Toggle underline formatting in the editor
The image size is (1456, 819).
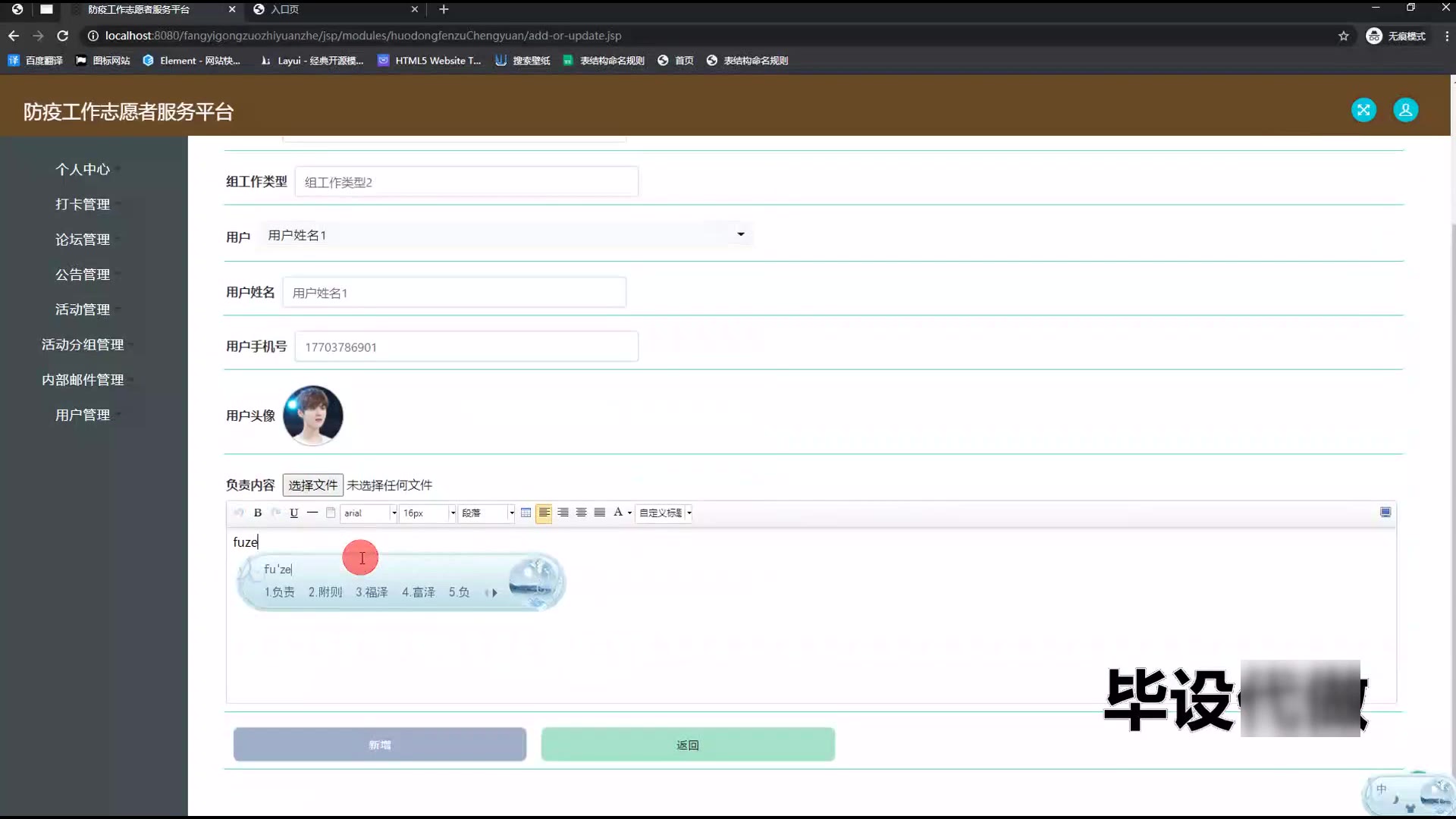pyautogui.click(x=294, y=513)
